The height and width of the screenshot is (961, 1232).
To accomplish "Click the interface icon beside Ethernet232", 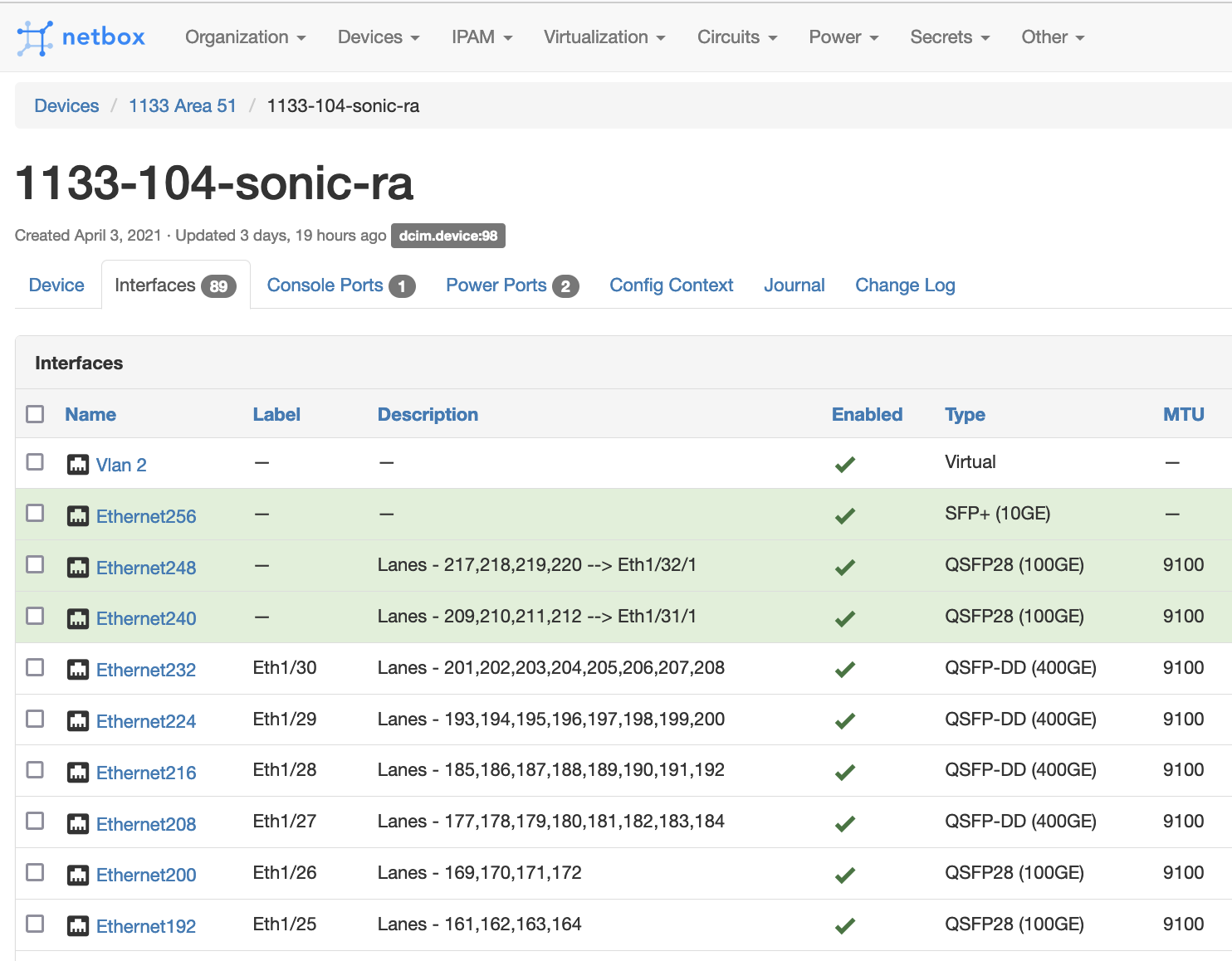I will tap(77, 669).
